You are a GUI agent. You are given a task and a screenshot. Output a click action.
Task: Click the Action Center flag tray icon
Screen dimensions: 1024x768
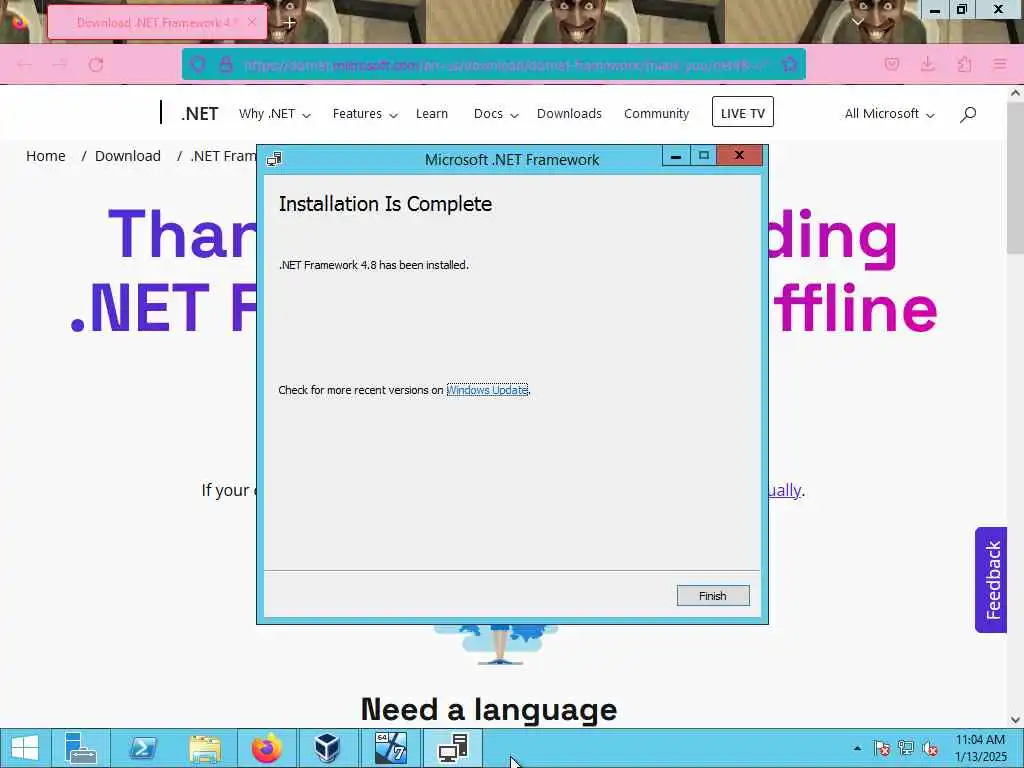[x=882, y=748]
